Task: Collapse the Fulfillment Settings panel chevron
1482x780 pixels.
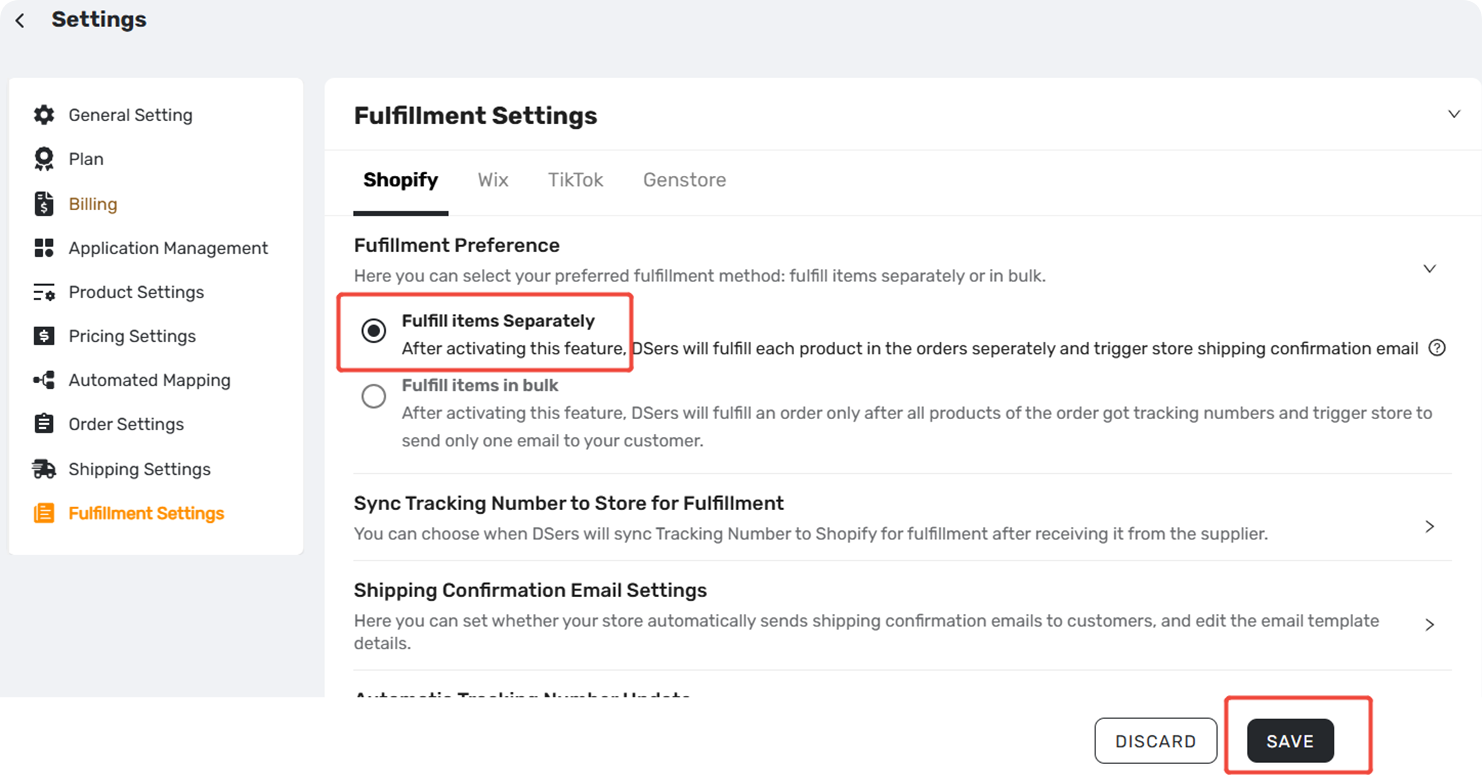Action: [1454, 114]
